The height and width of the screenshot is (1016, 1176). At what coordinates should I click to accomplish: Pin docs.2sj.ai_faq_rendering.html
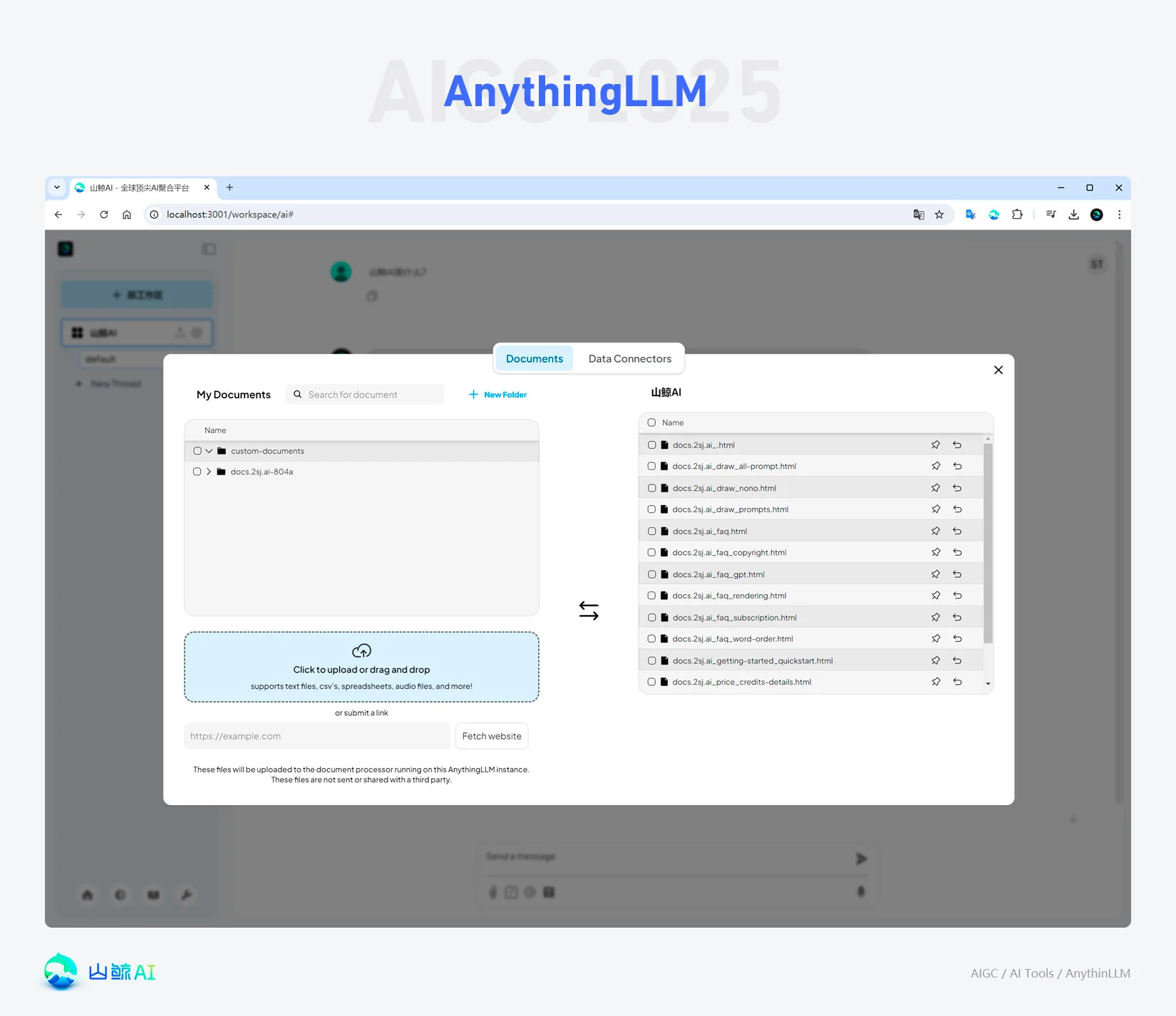coord(936,596)
